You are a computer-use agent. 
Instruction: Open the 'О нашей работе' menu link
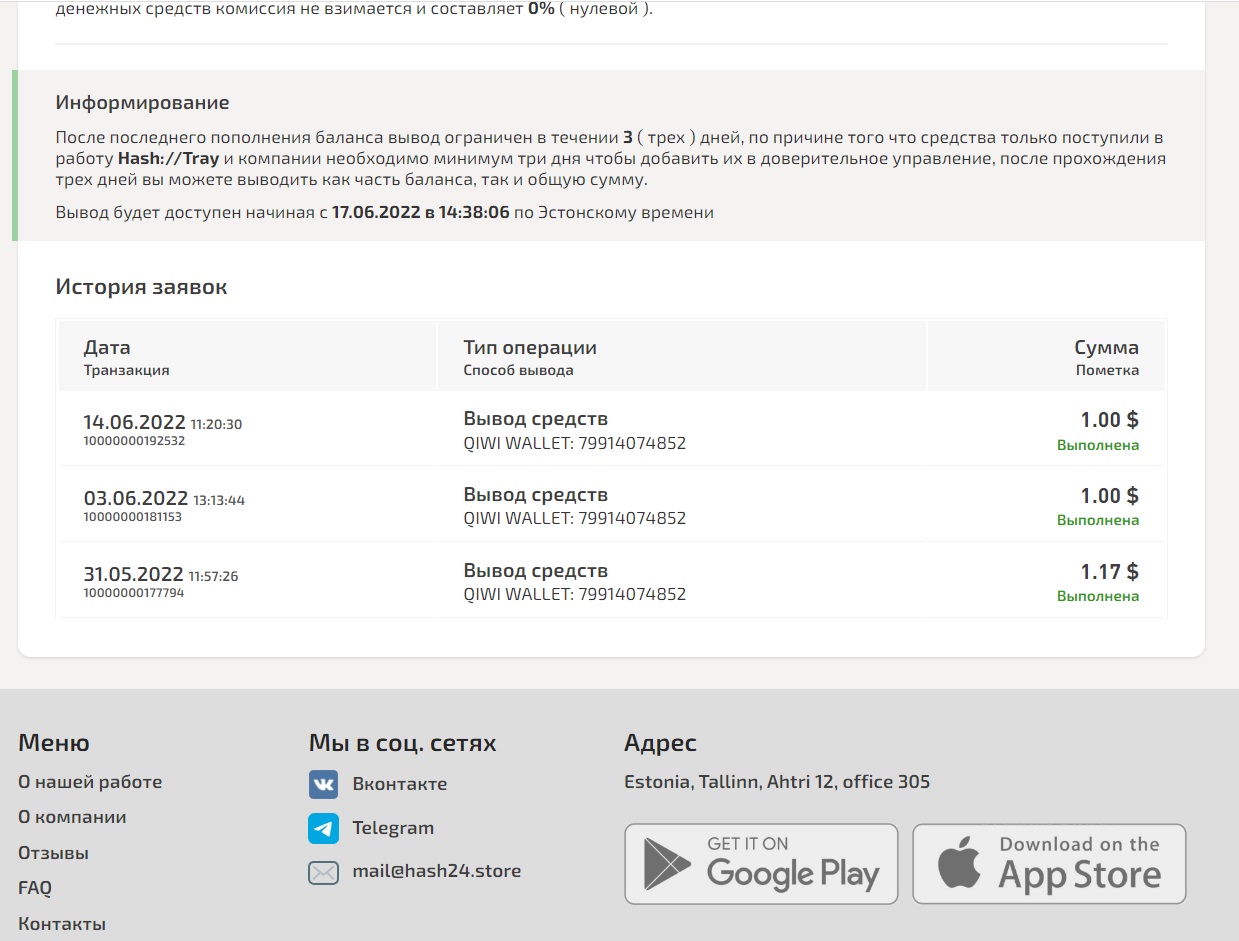tap(90, 782)
